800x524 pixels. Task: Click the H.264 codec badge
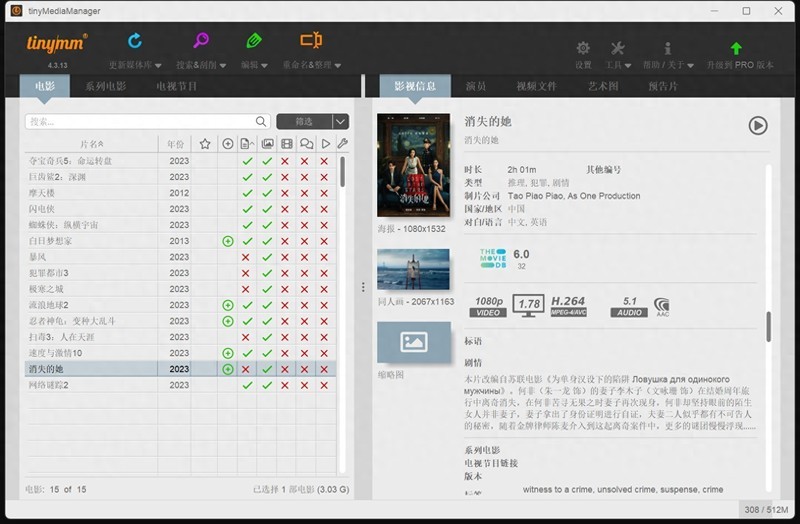point(568,306)
